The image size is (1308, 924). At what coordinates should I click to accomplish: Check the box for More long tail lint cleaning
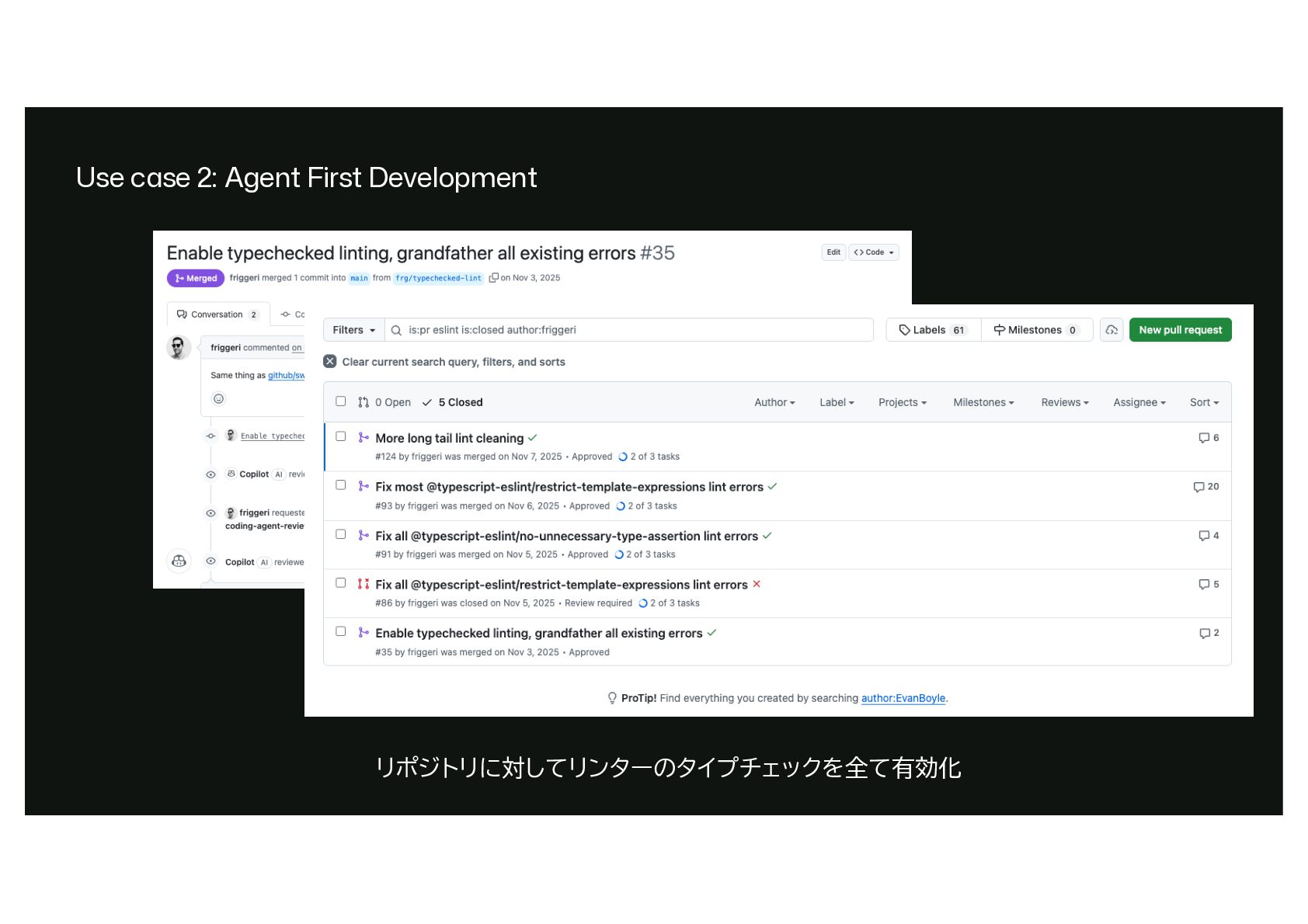coord(341,436)
